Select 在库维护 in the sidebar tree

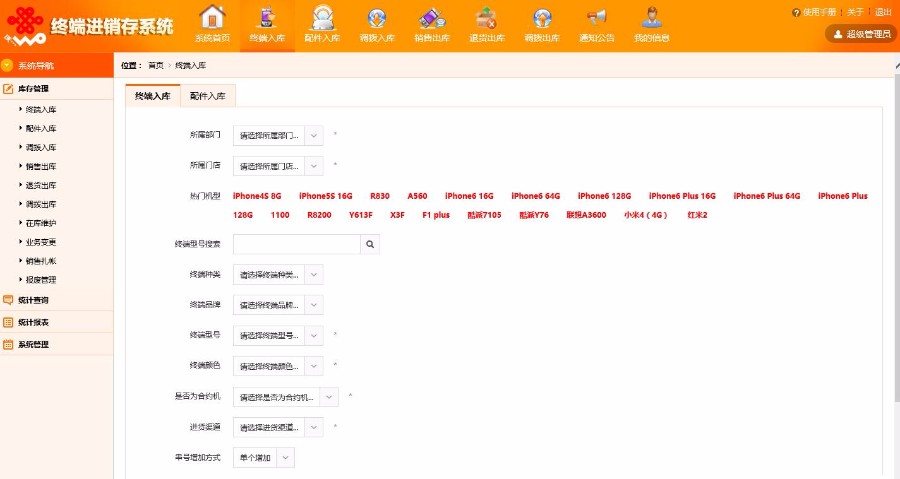point(41,223)
